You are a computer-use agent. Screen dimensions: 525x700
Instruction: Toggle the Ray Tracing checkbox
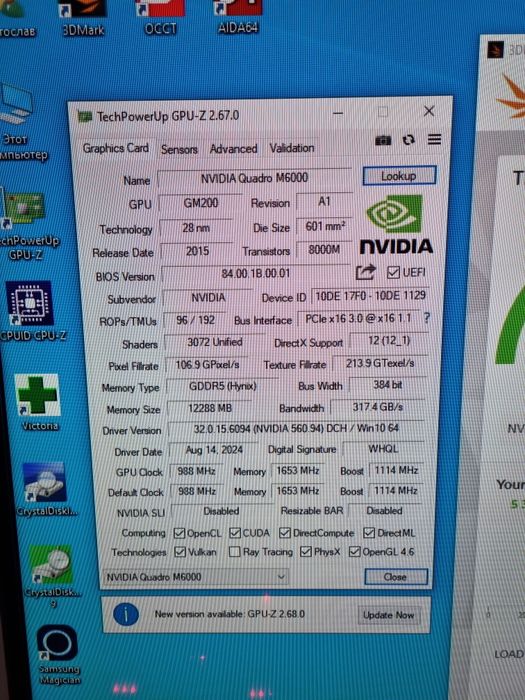[234, 552]
